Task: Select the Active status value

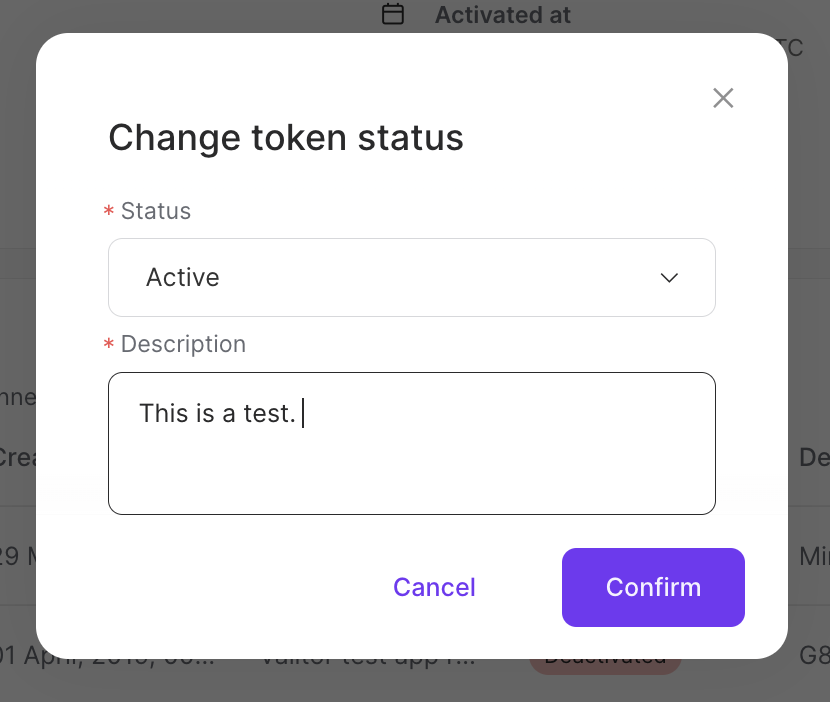Action: point(183,277)
